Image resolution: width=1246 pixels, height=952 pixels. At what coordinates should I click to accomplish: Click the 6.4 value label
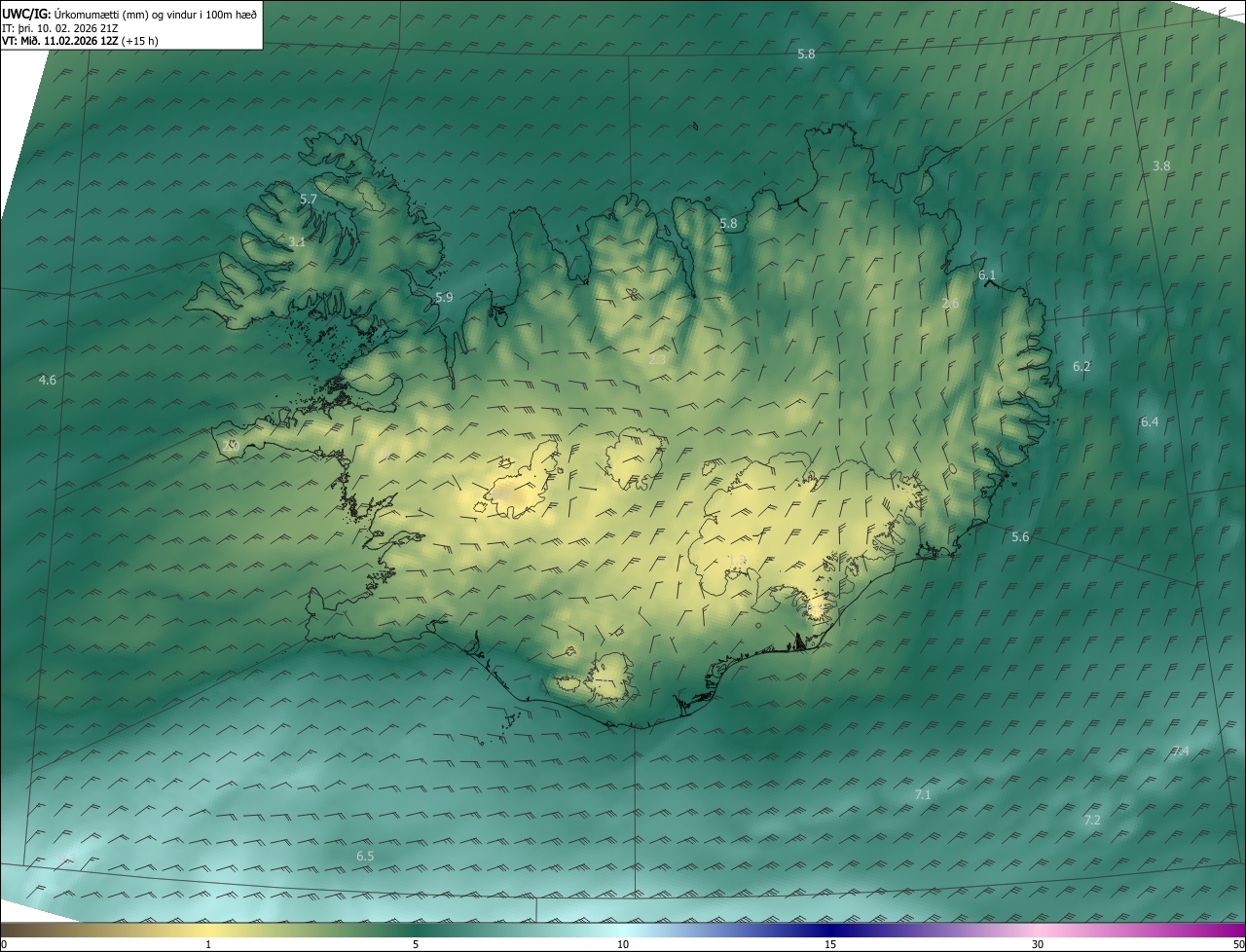coord(1150,422)
